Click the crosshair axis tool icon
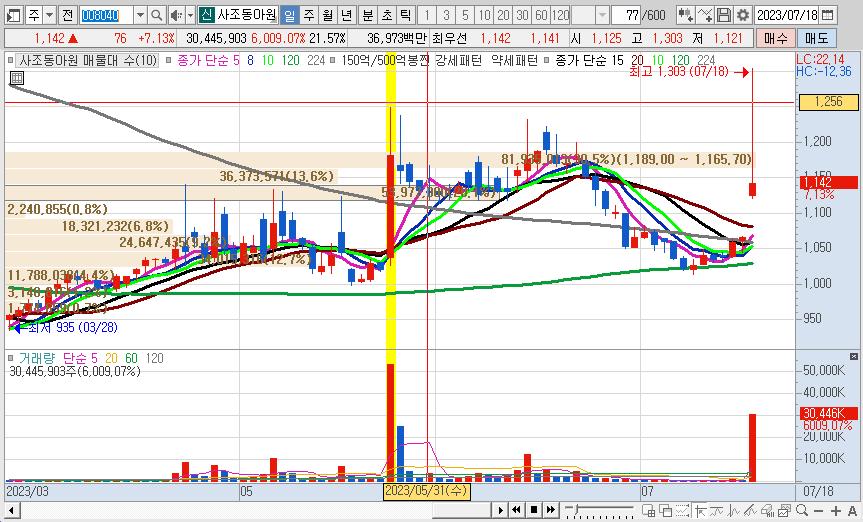This screenshot has height=522, width=863. click(x=701, y=510)
